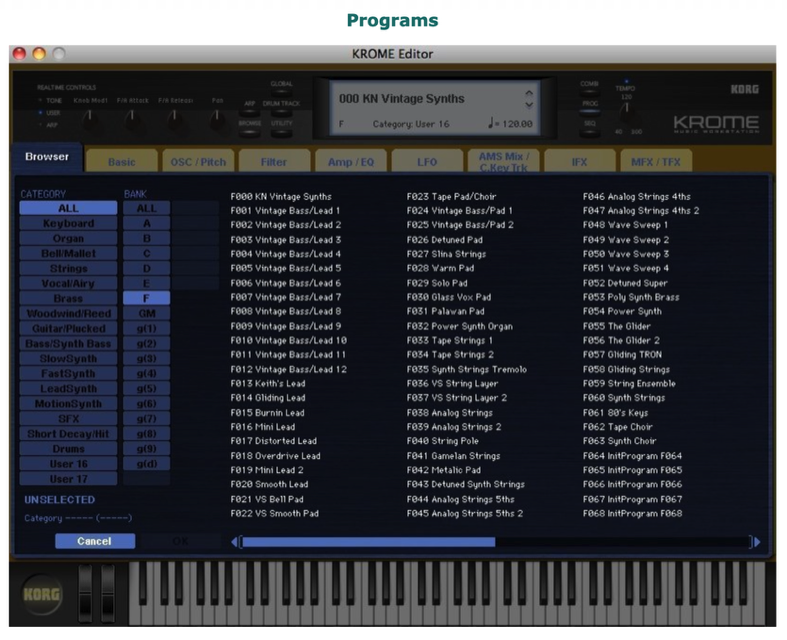The height and width of the screenshot is (640, 787).
Task: Select bank g(1)
Action: [147, 328]
